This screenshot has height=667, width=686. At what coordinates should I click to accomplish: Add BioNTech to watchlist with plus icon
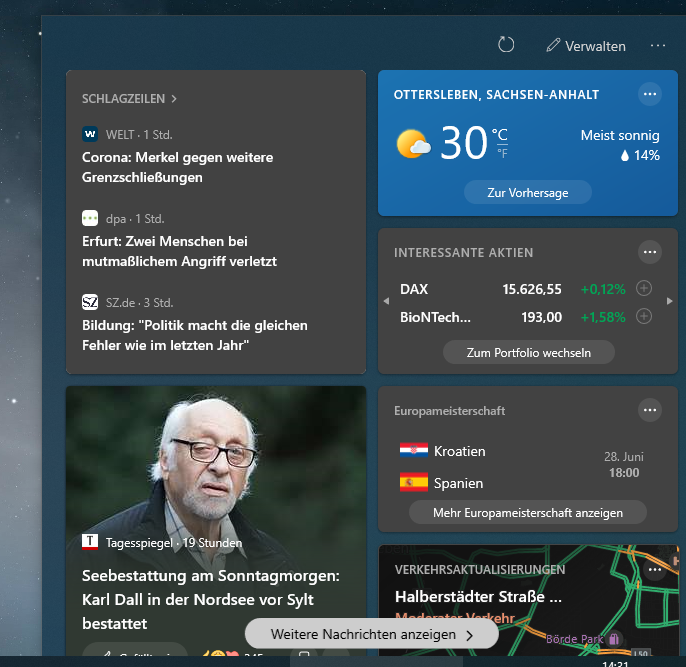click(x=644, y=317)
